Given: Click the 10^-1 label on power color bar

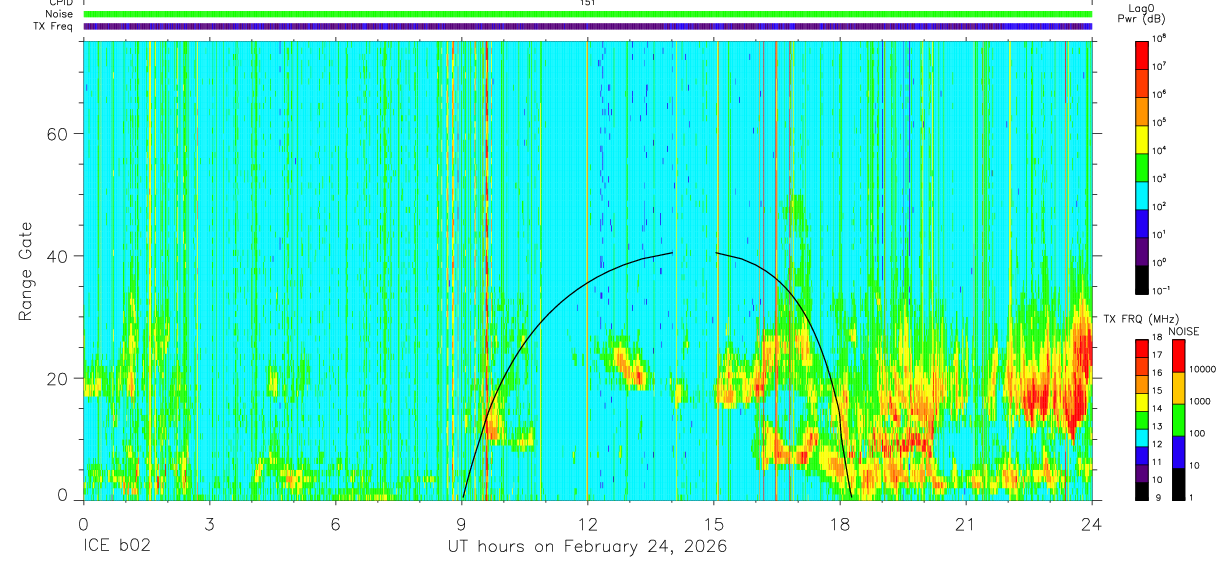Looking at the screenshot, I should click(x=1162, y=289).
